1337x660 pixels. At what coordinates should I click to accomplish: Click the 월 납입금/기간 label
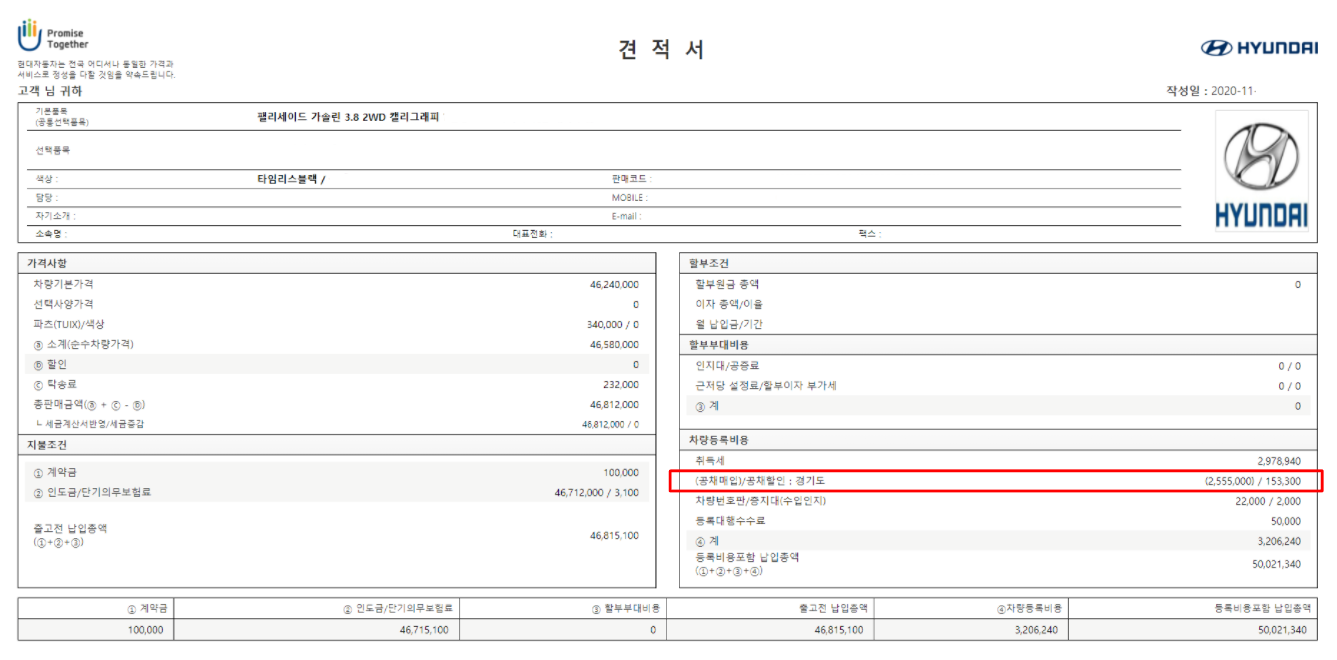[x=729, y=324]
